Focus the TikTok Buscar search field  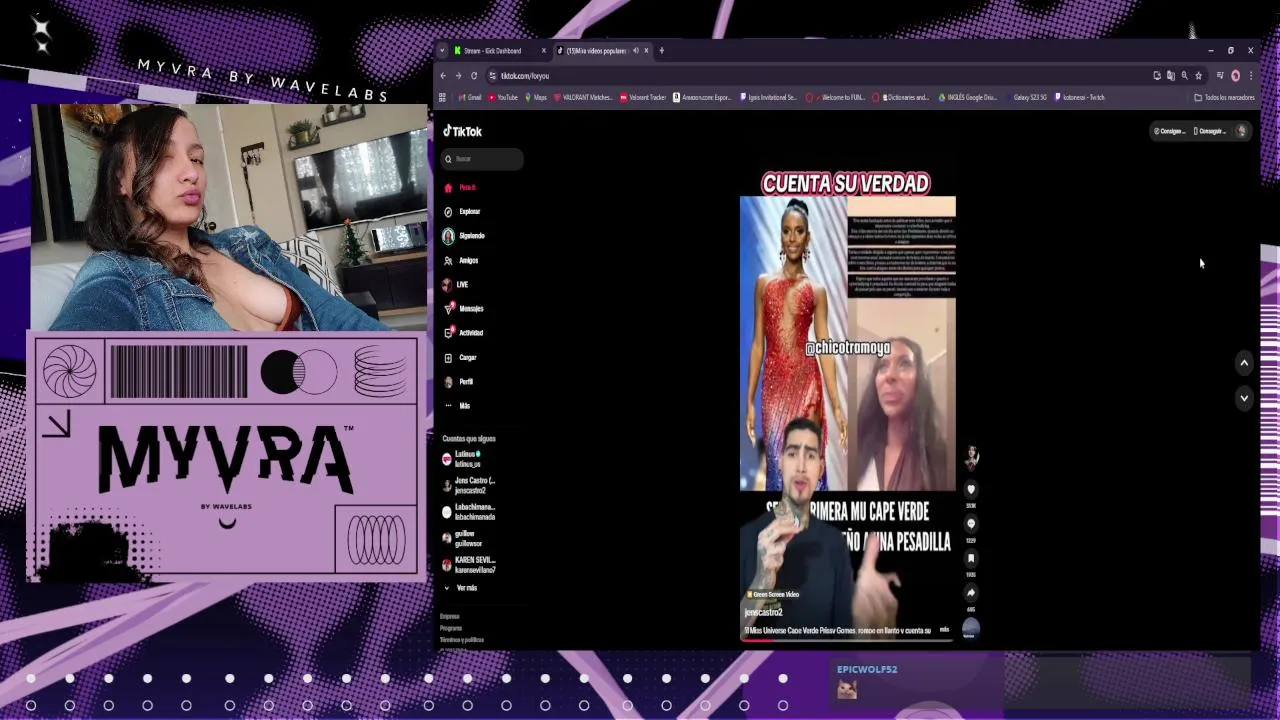(483, 159)
